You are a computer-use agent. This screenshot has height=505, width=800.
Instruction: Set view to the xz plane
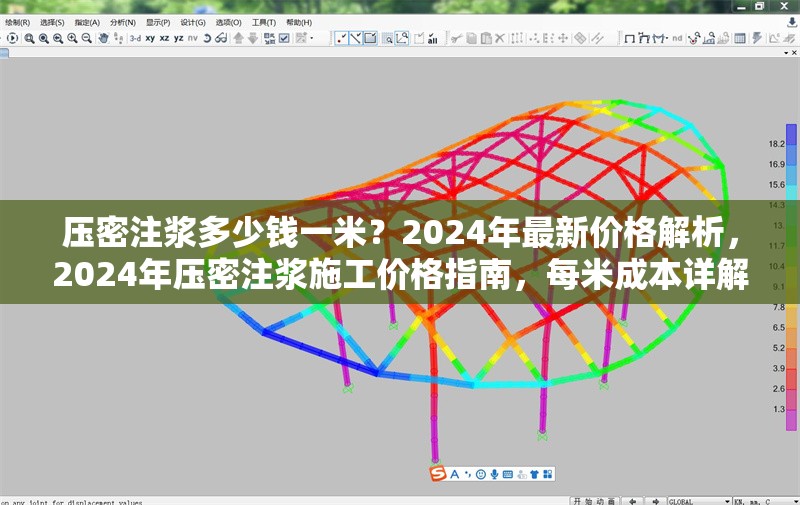point(164,38)
